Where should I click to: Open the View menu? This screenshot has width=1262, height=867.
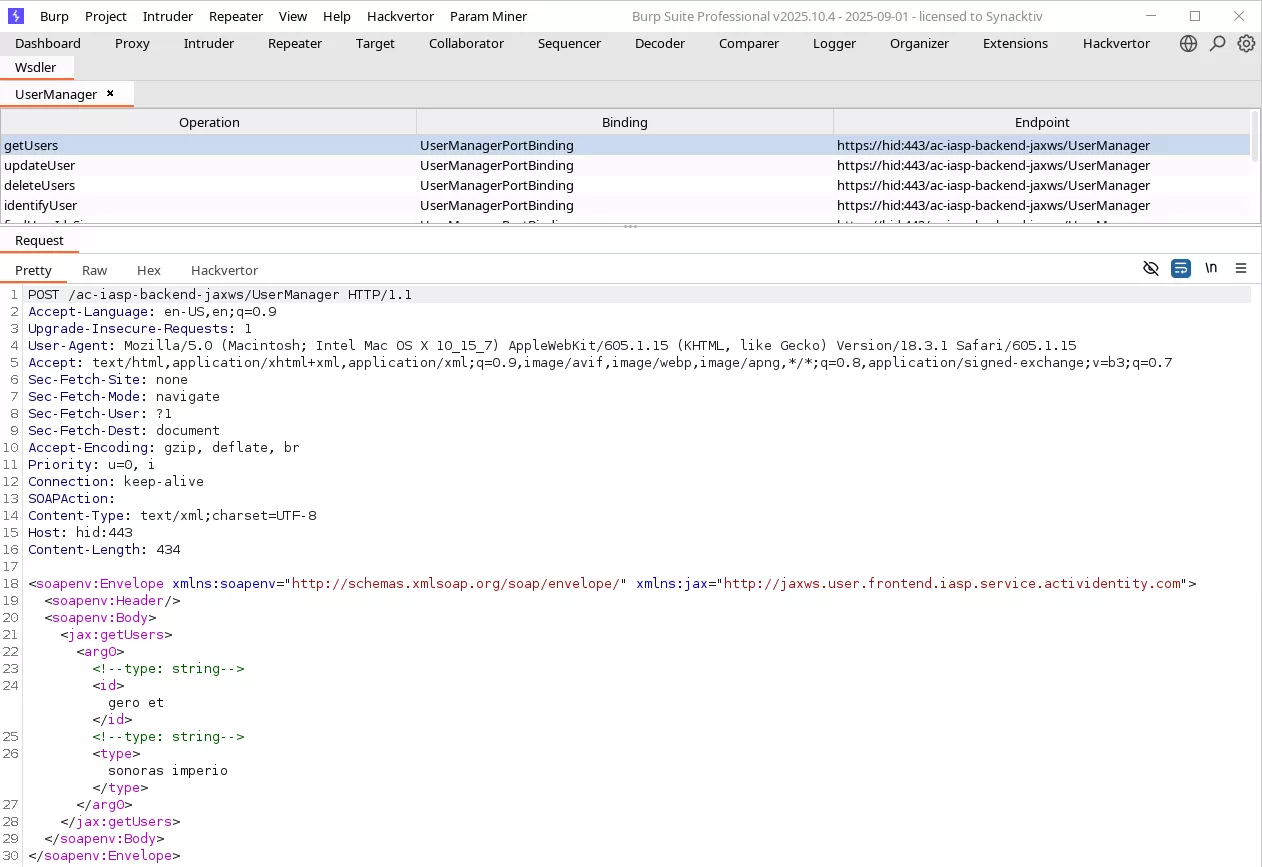[292, 16]
